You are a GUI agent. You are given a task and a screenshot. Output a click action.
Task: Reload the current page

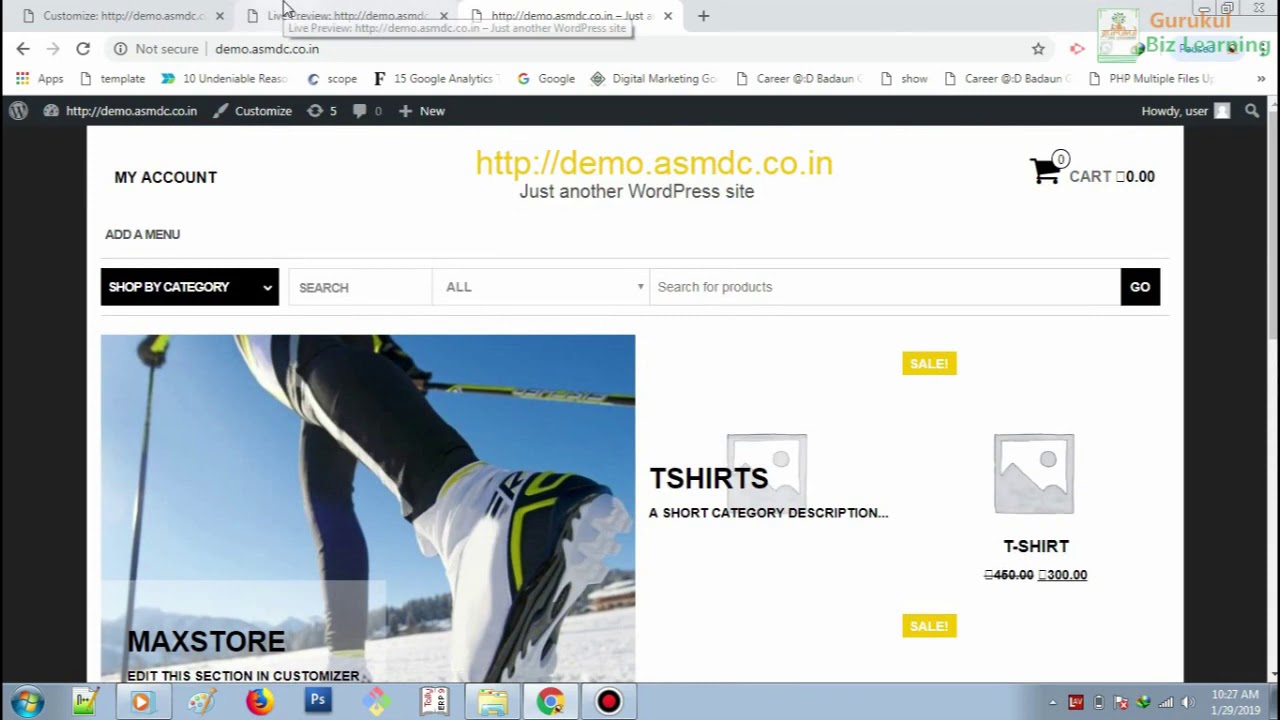tap(83, 48)
